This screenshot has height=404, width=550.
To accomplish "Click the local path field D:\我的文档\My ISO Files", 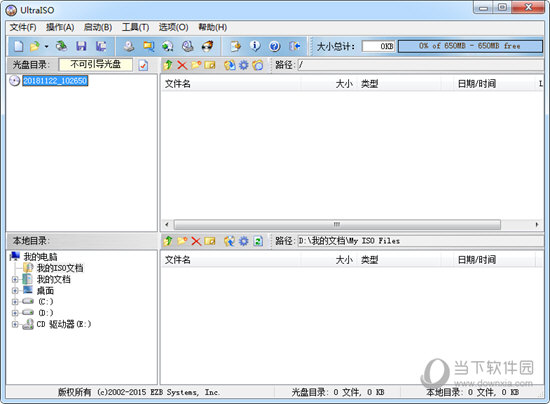I will tap(420, 241).
